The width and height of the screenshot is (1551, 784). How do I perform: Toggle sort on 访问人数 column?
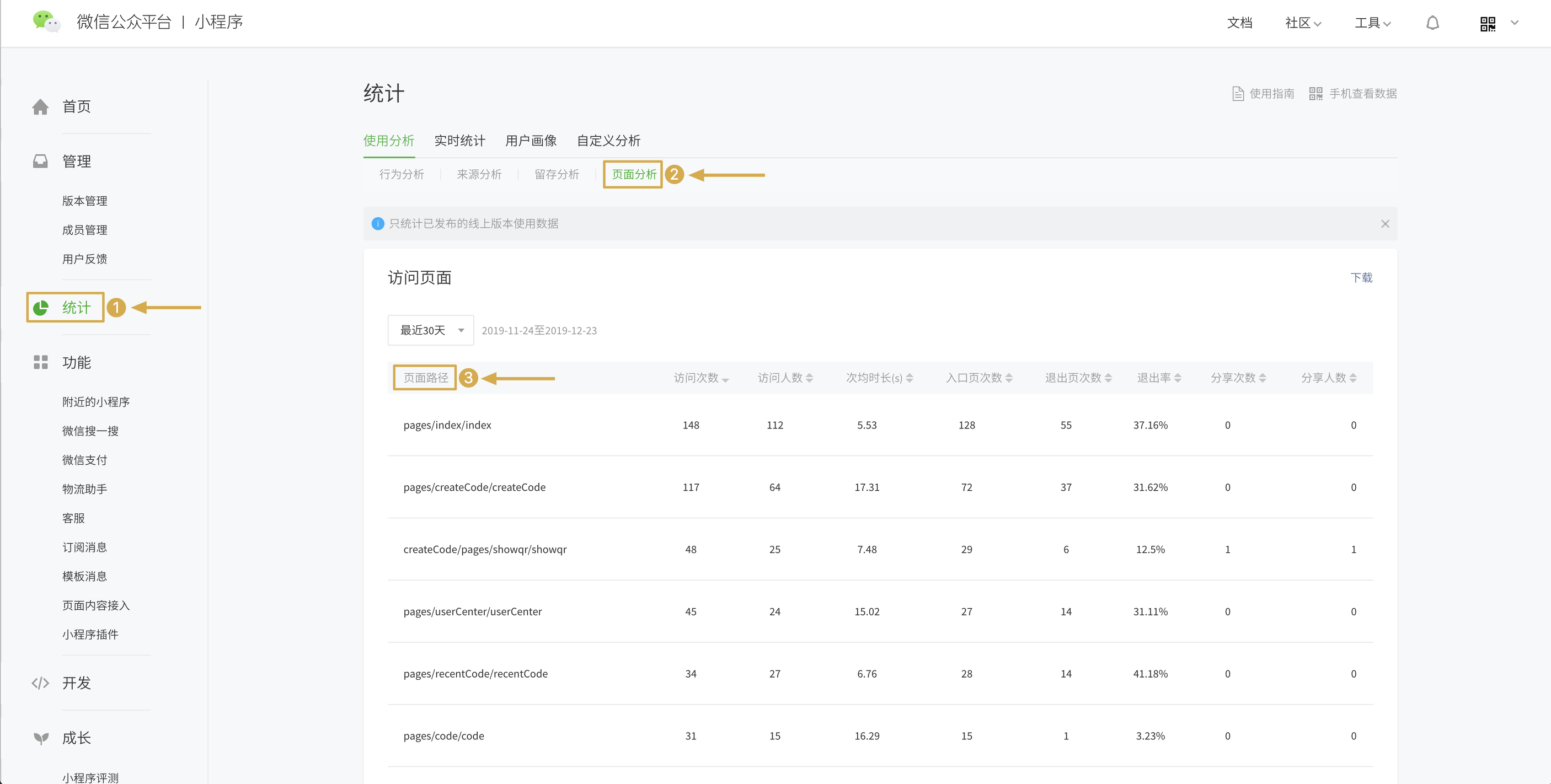point(785,378)
